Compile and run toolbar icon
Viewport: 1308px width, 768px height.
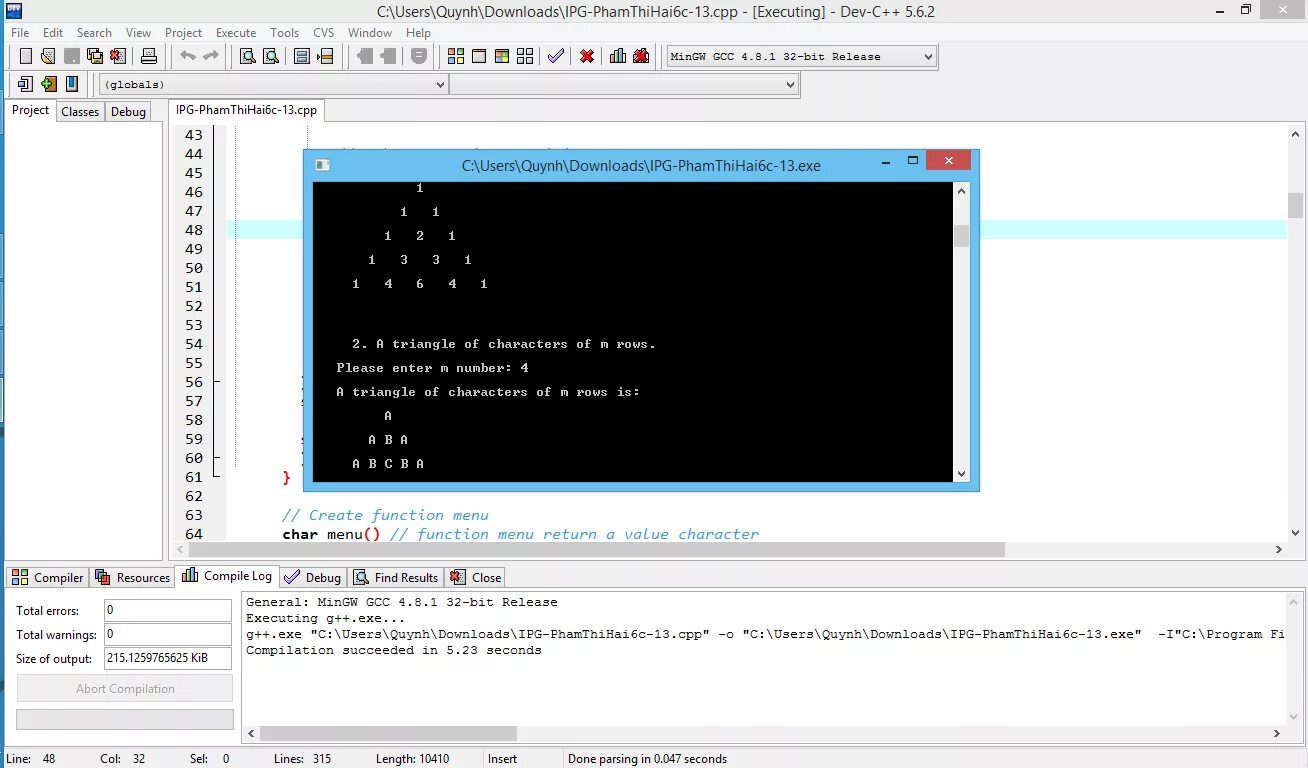point(502,56)
